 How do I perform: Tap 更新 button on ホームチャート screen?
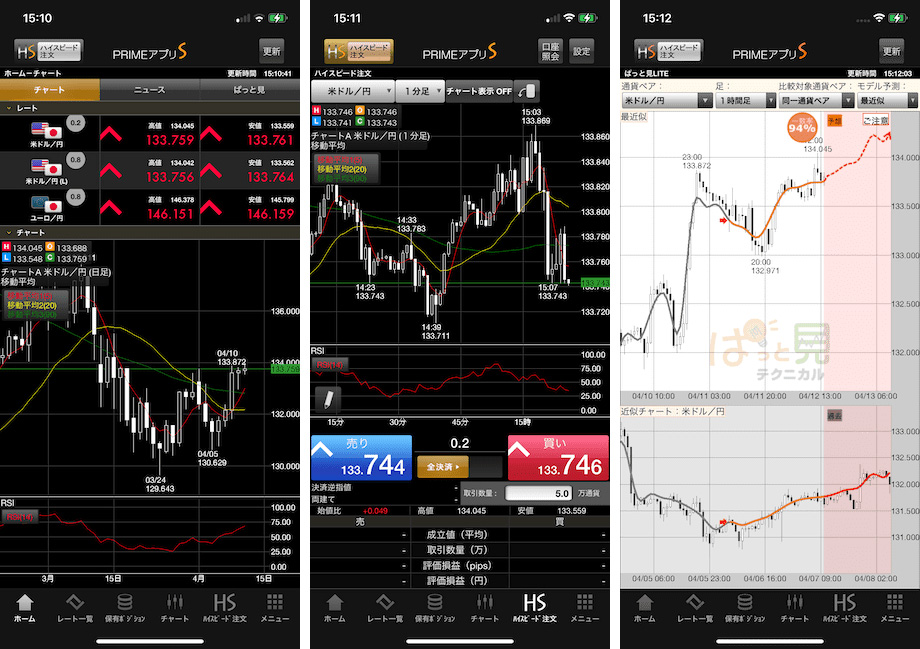pyautogui.click(x=272, y=51)
